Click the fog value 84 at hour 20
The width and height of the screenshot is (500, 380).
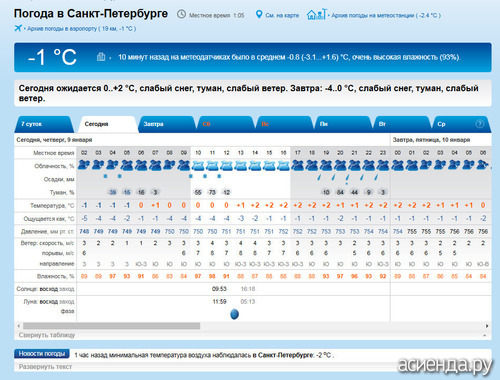pyautogui.click(x=340, y=192)
